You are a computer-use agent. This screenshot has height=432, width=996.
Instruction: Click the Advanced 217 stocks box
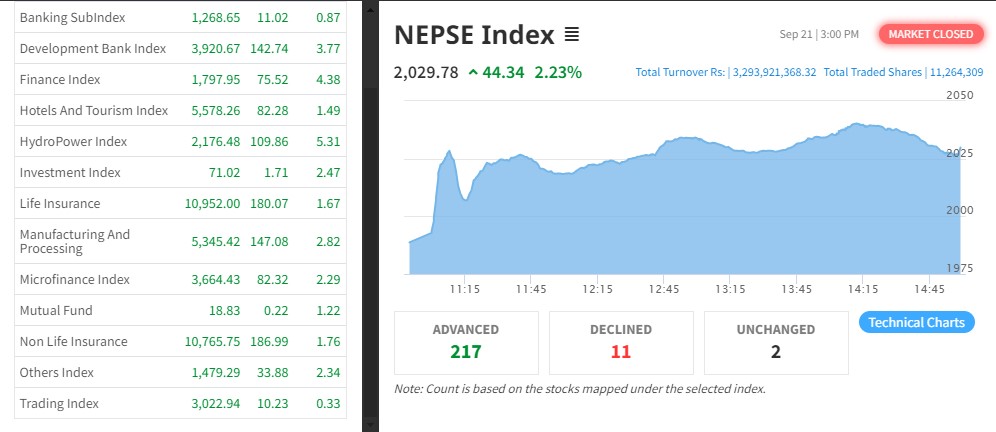point(466,342)
